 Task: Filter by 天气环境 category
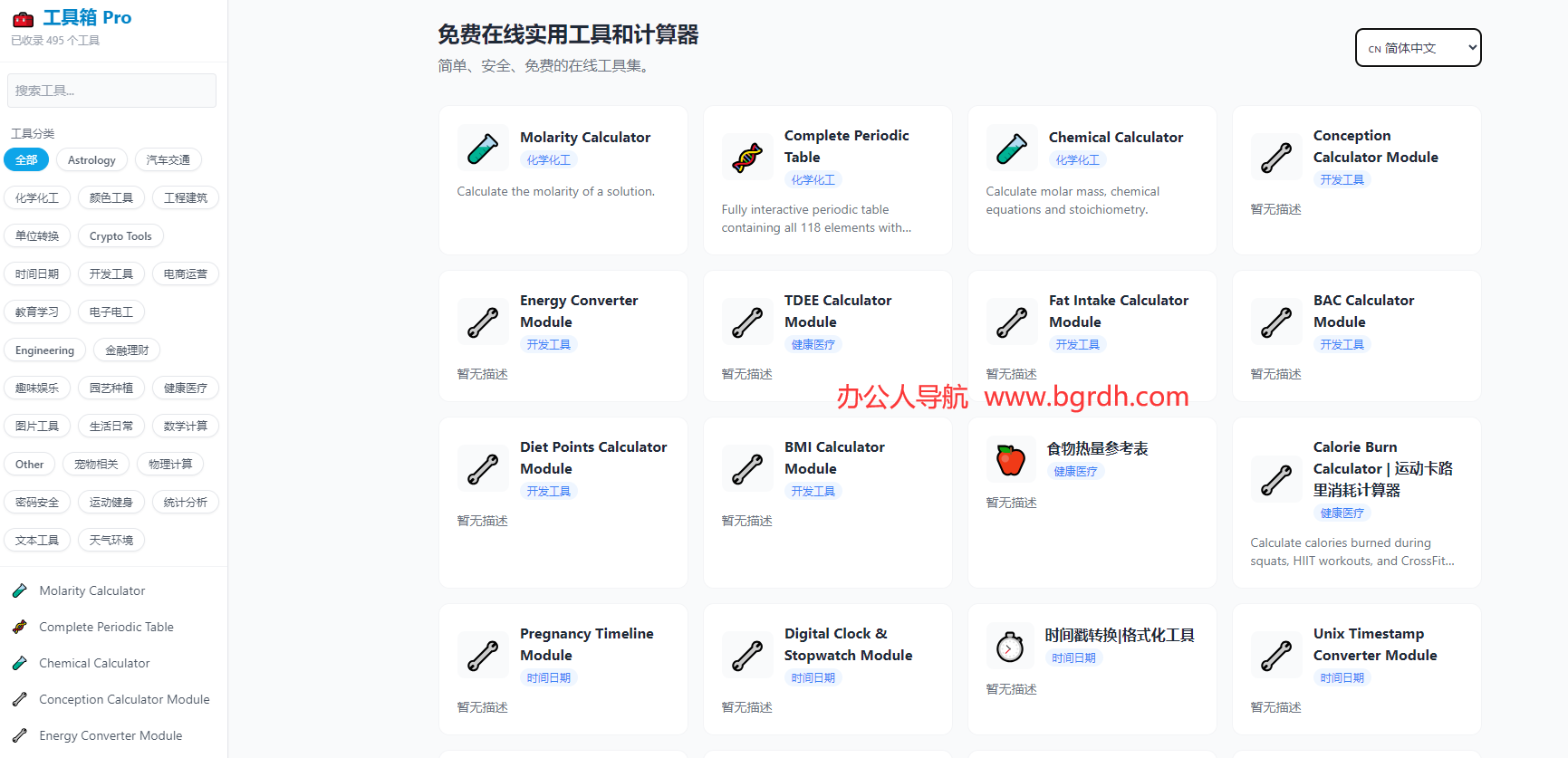(x=111, y=541)
